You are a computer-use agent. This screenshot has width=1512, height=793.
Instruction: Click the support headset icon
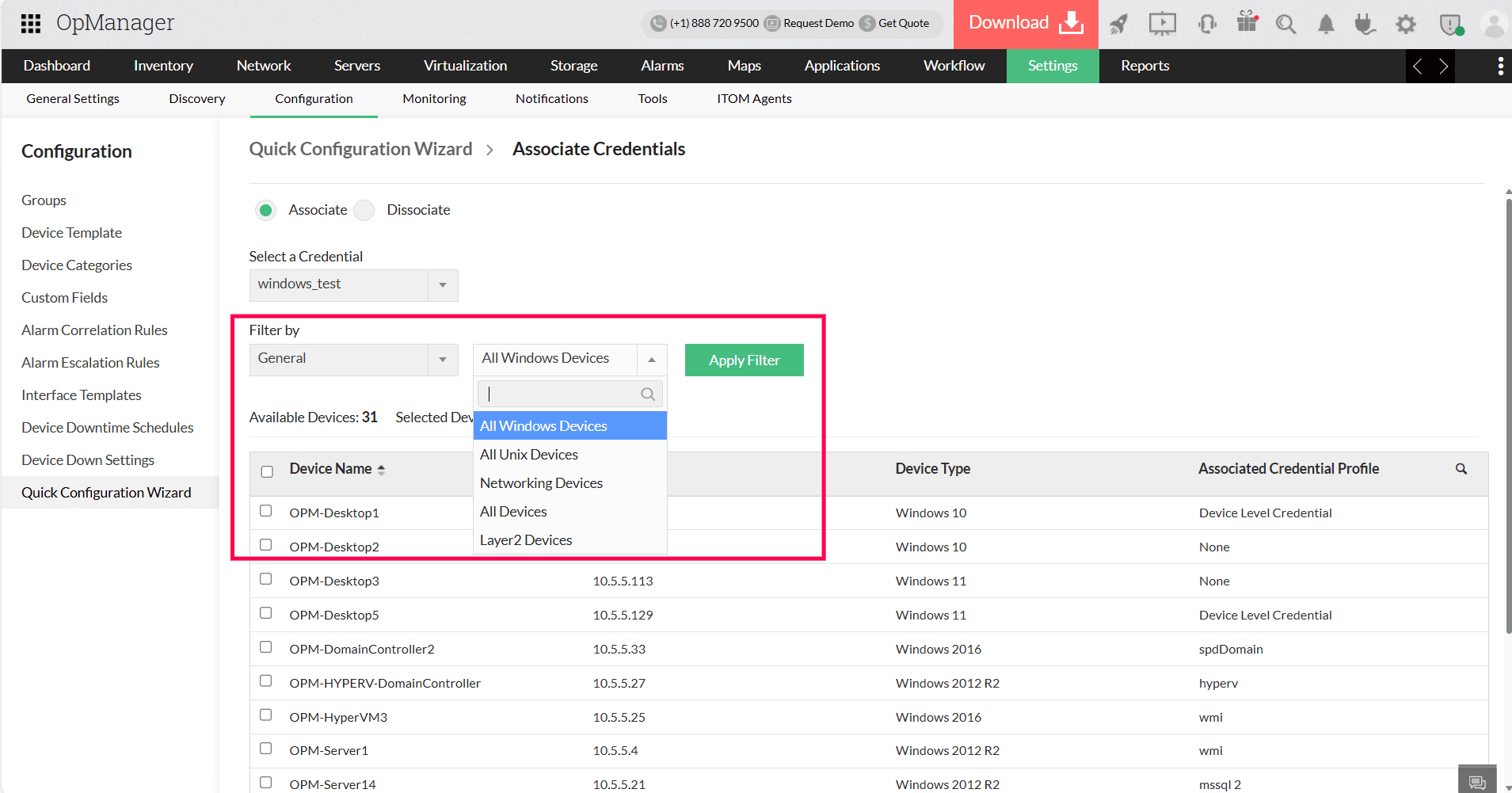point(1206,25)
